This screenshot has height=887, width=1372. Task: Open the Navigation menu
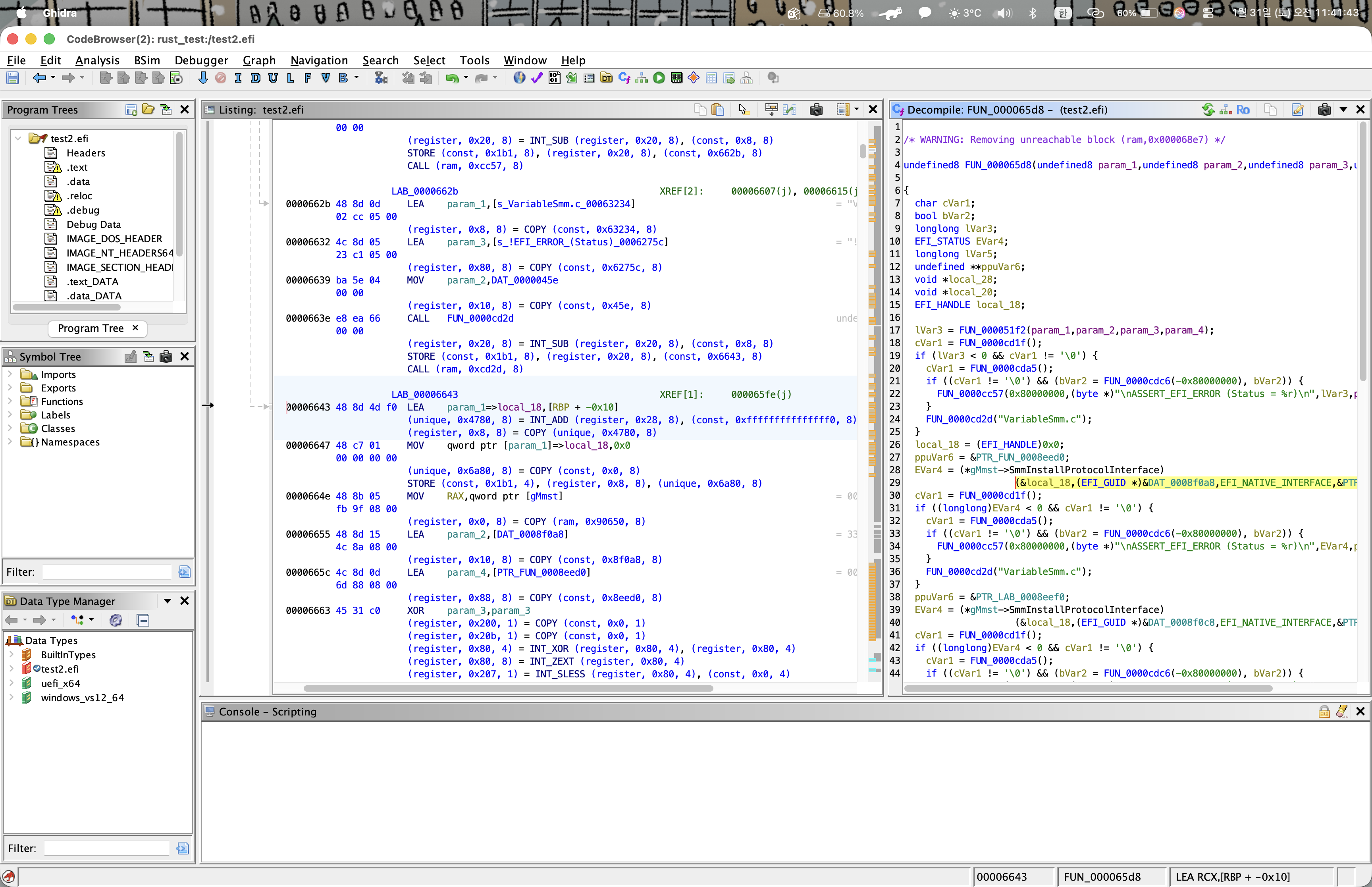(x=318, y=60)
